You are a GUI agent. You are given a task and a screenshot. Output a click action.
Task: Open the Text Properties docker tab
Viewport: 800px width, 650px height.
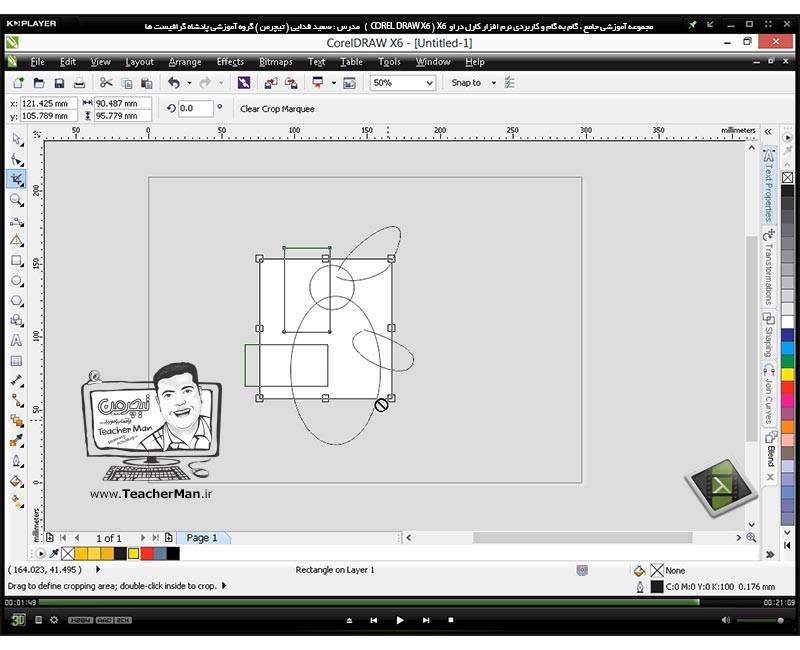click(769, 186)
